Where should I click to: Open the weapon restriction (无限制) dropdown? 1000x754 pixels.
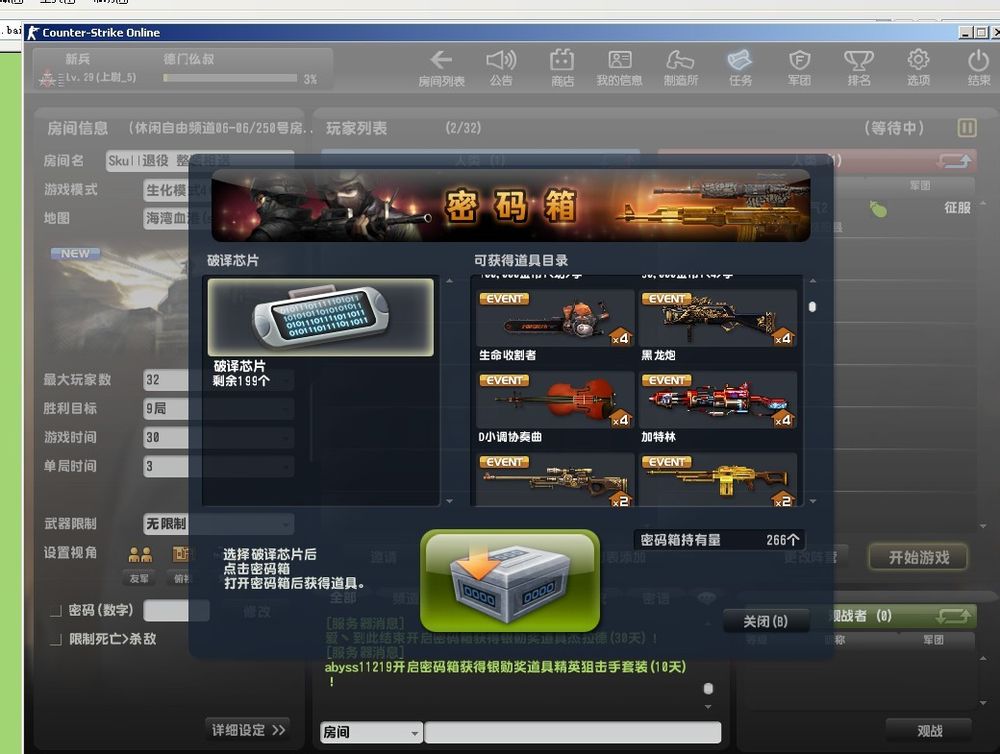(x=219, y=524)
